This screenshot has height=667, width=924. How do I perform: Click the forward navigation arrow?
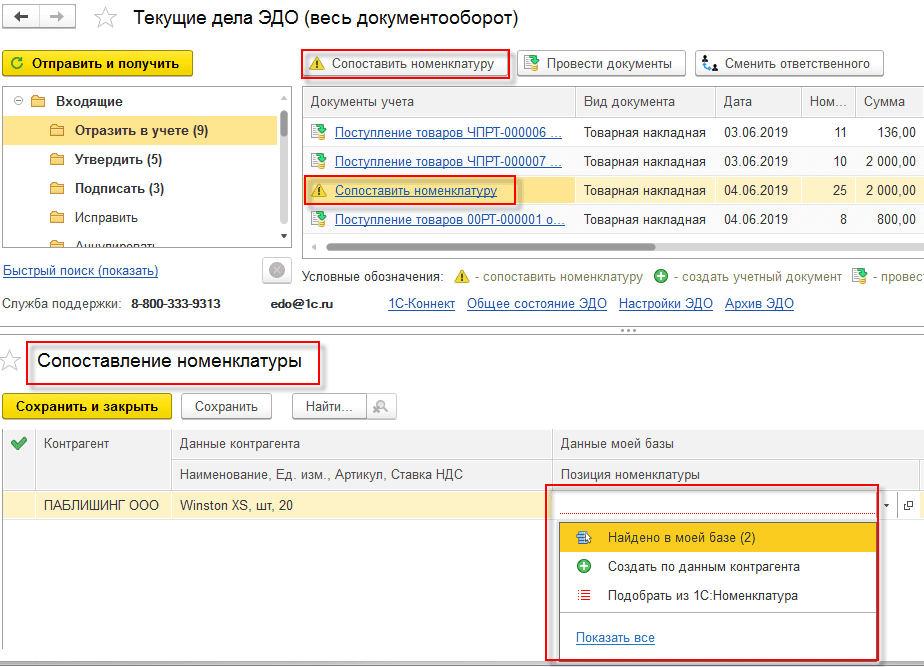tap(57, 18)
